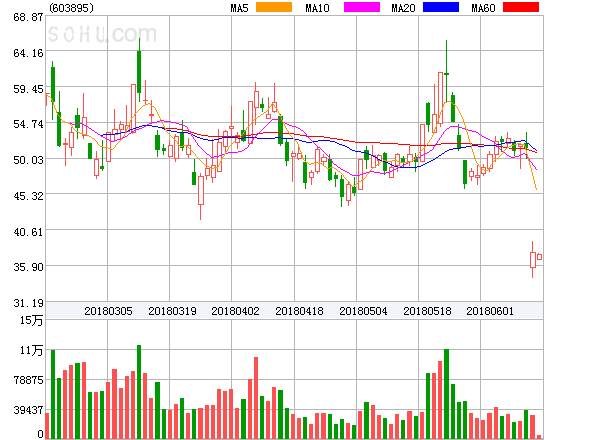600x440 pixels.
Task: Click the 39437 volume axis label
Action: [28, 411]
